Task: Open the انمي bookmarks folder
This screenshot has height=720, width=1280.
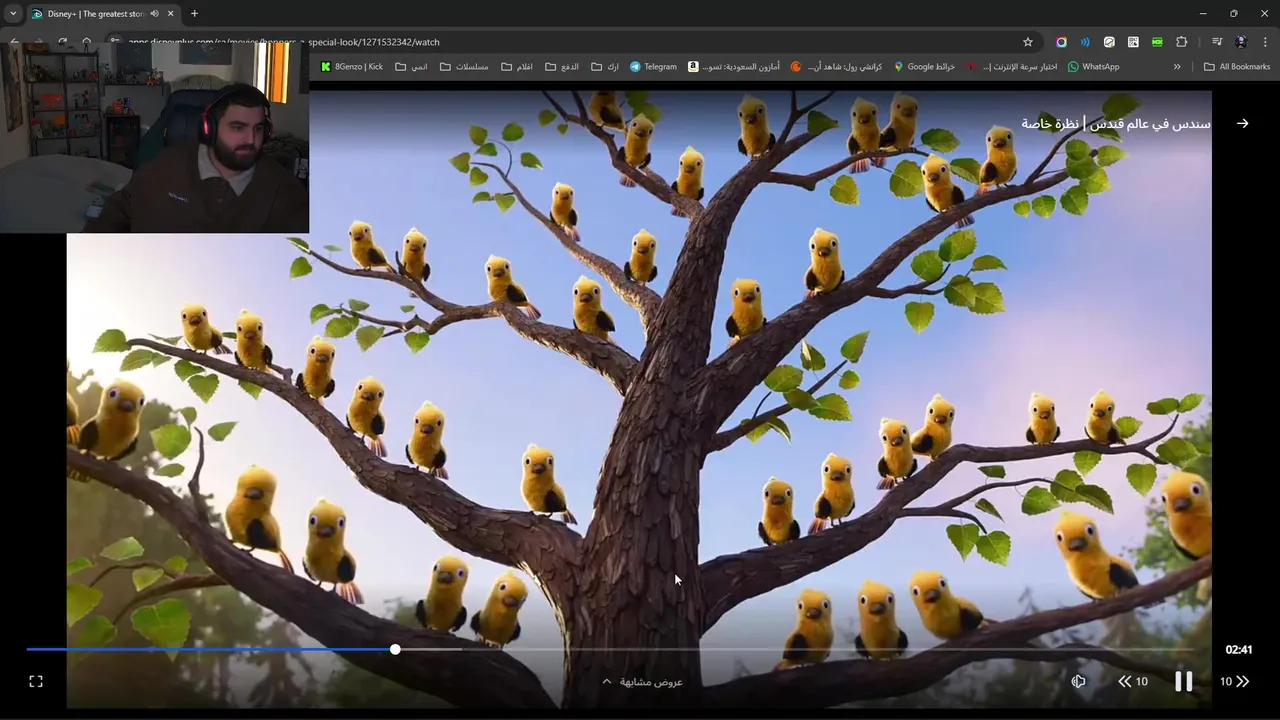Action: [411, 67]
